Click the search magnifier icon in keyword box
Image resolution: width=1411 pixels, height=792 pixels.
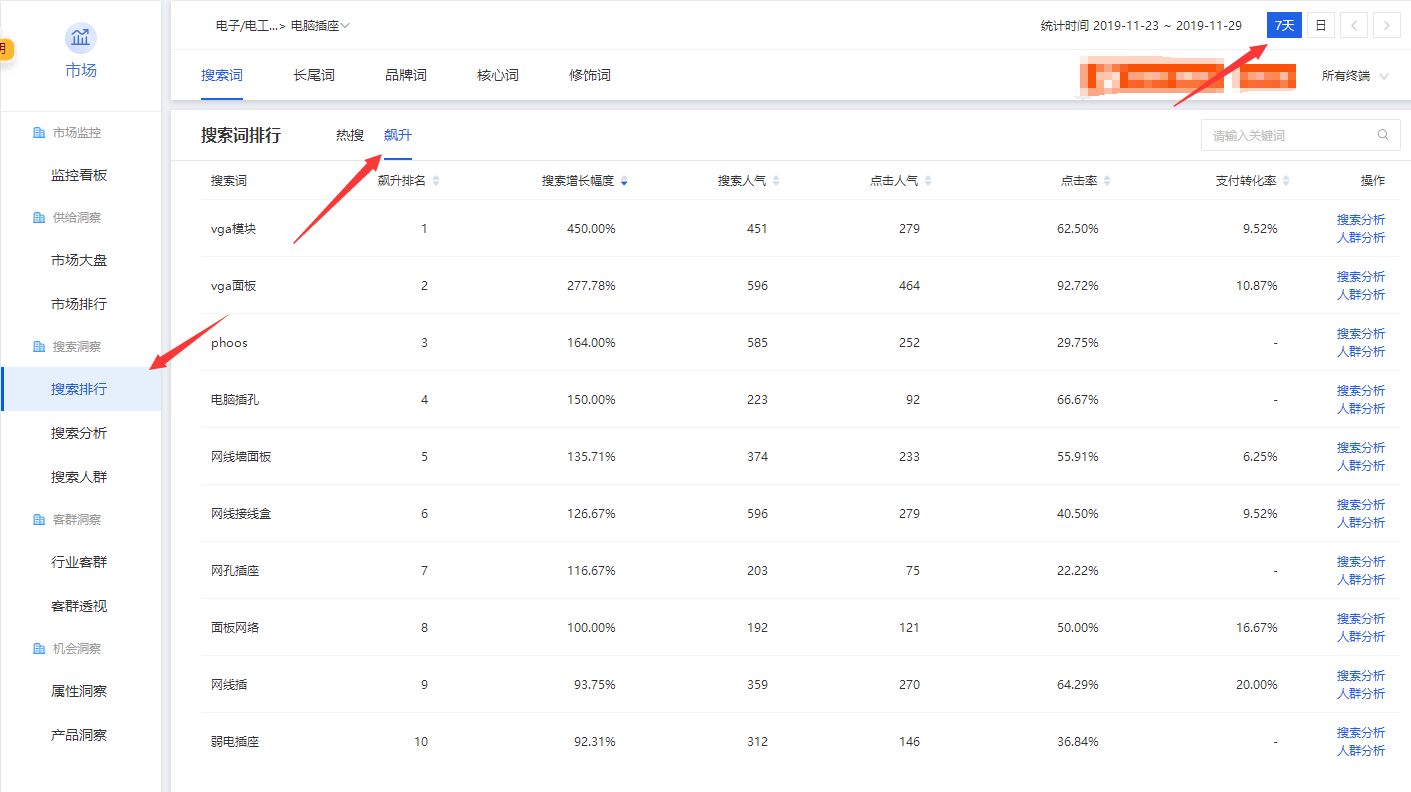1383,135
